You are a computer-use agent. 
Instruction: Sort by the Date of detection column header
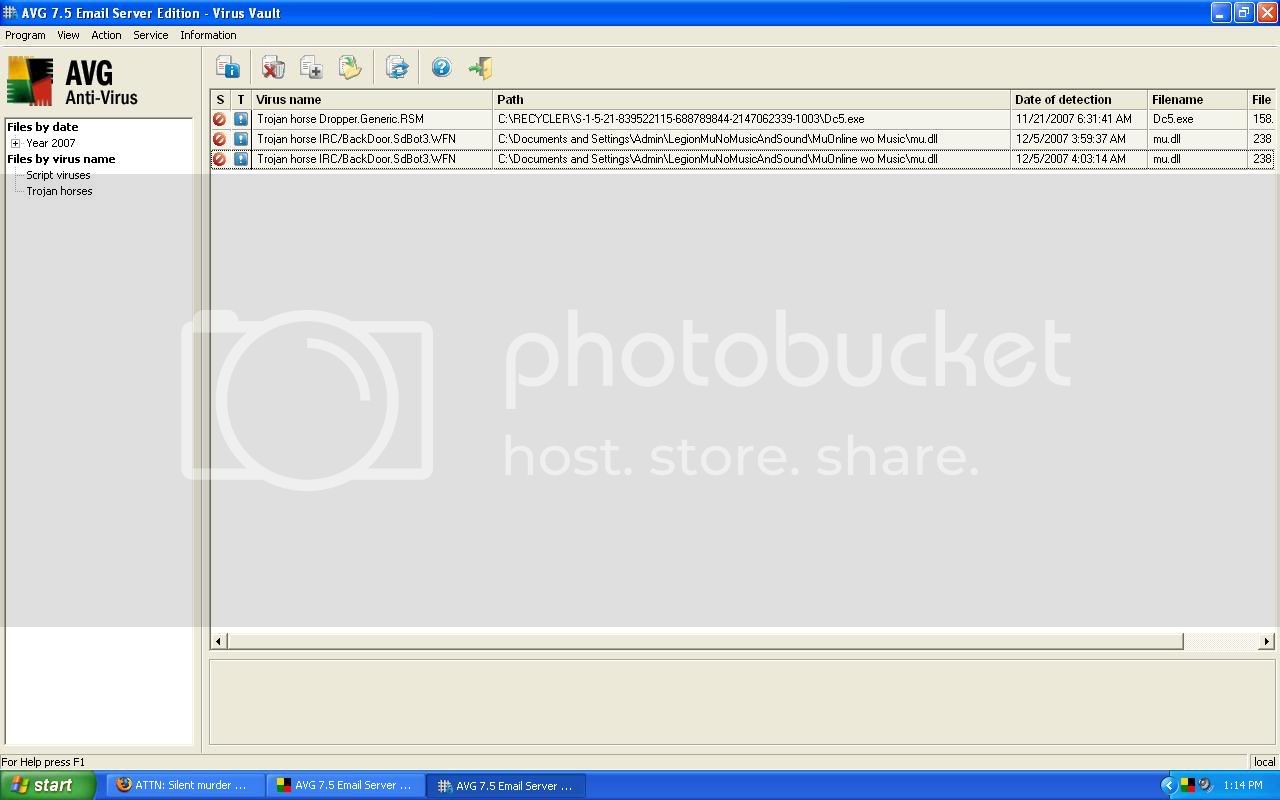(1079, 100)
